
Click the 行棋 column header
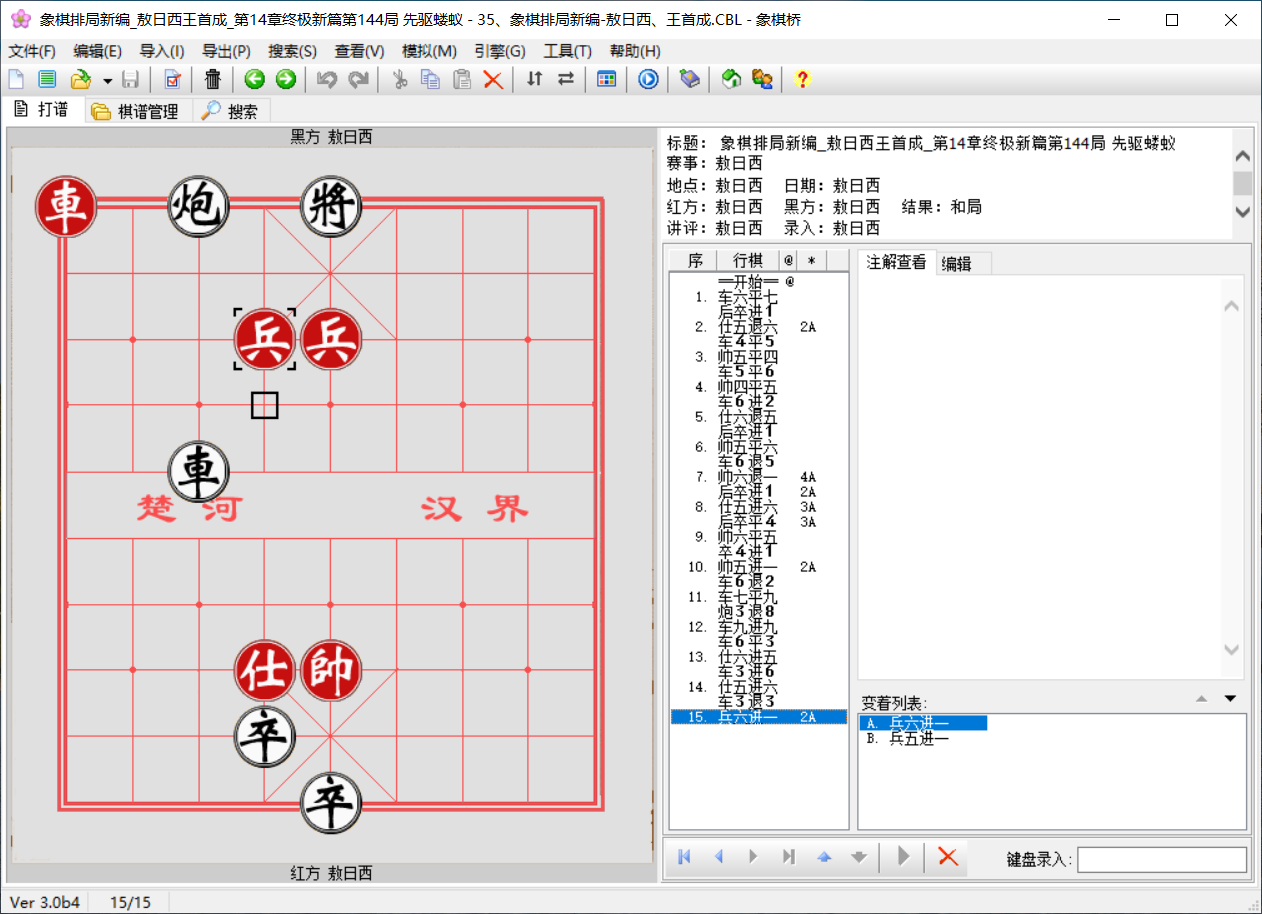click(748, 261)
